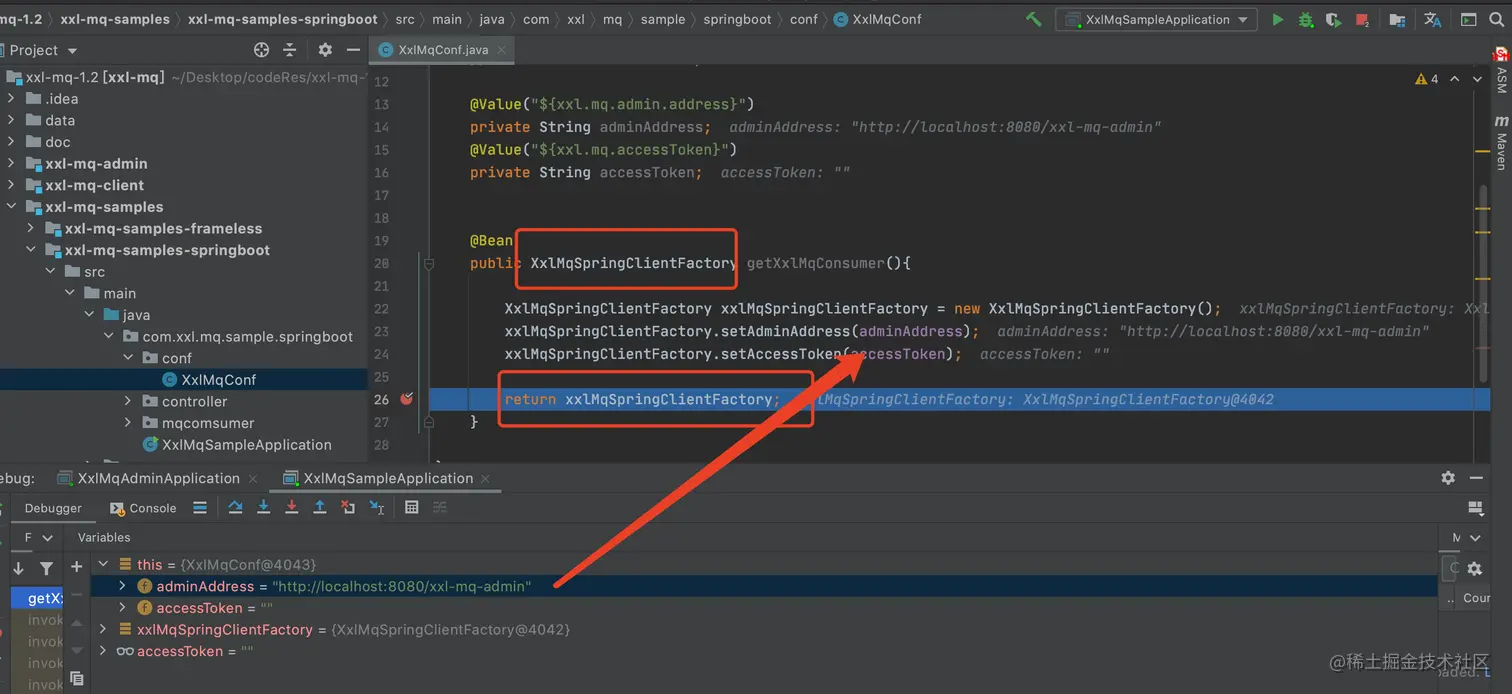This screenshot has height=694, width=1512.
Task: Open Project view selector dropdown
Action: click(x=42, y=50)
